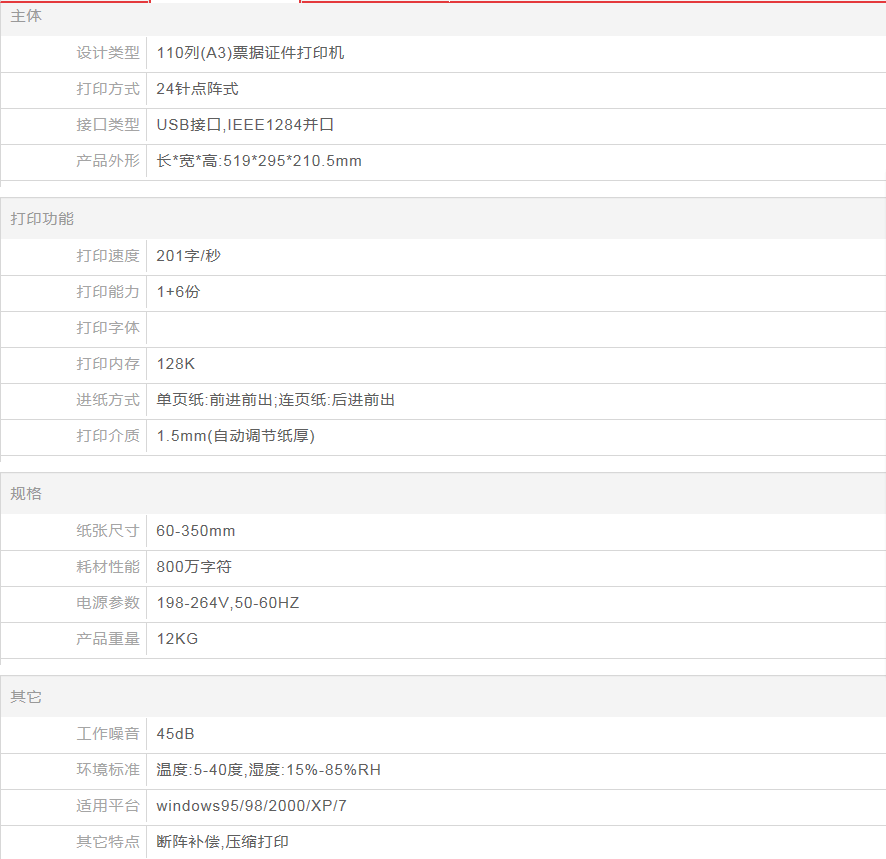This screenshot has height=859, width=886.
Task: Select the USB接口,IEEE1284并口 interface text
Action: click(245, 125)
